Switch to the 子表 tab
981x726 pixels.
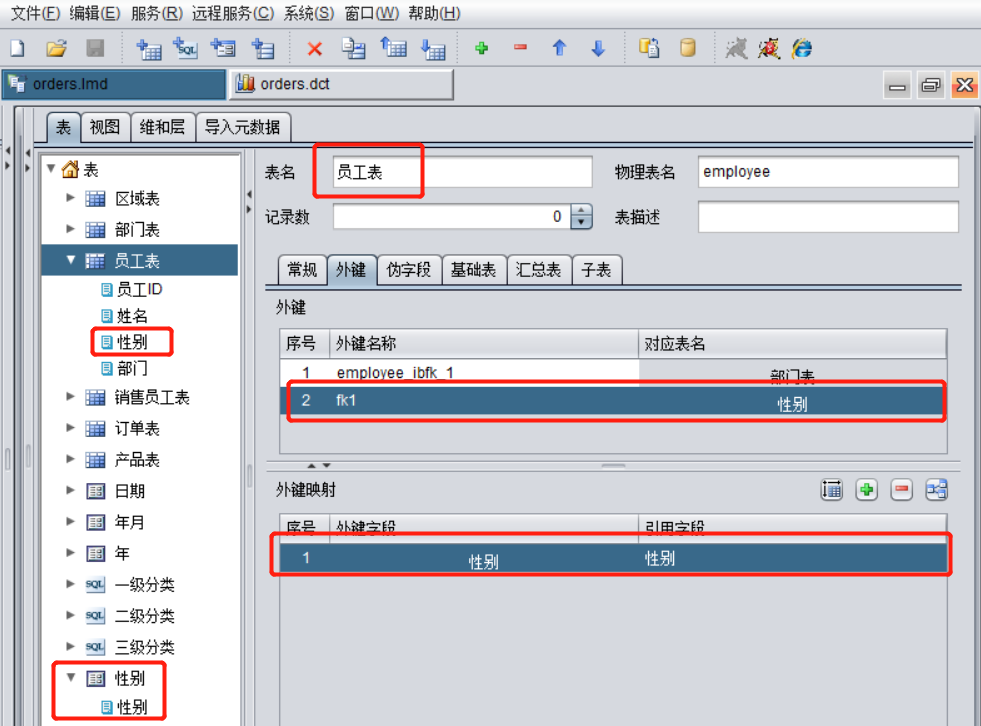[596, 270]
